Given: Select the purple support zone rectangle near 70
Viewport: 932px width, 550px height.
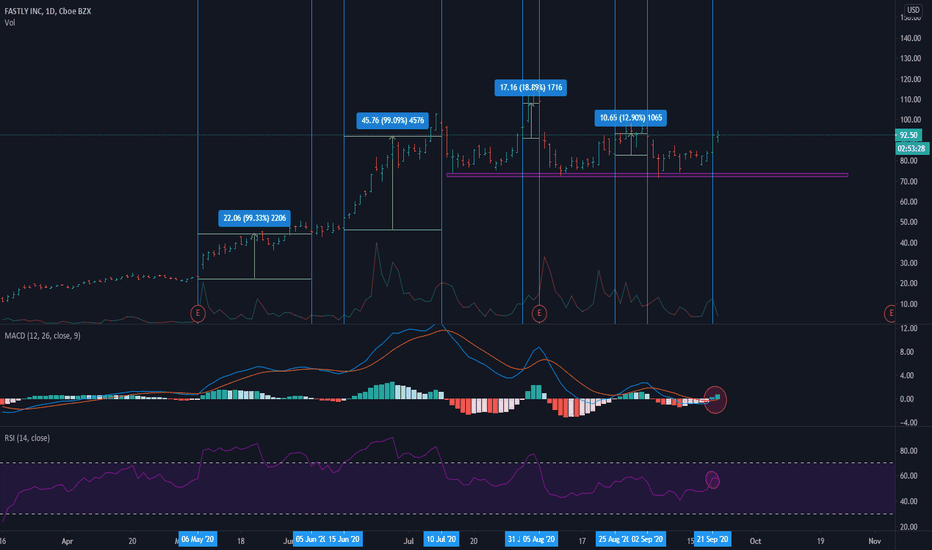Looking at the screenshot, I should (647, 175).
